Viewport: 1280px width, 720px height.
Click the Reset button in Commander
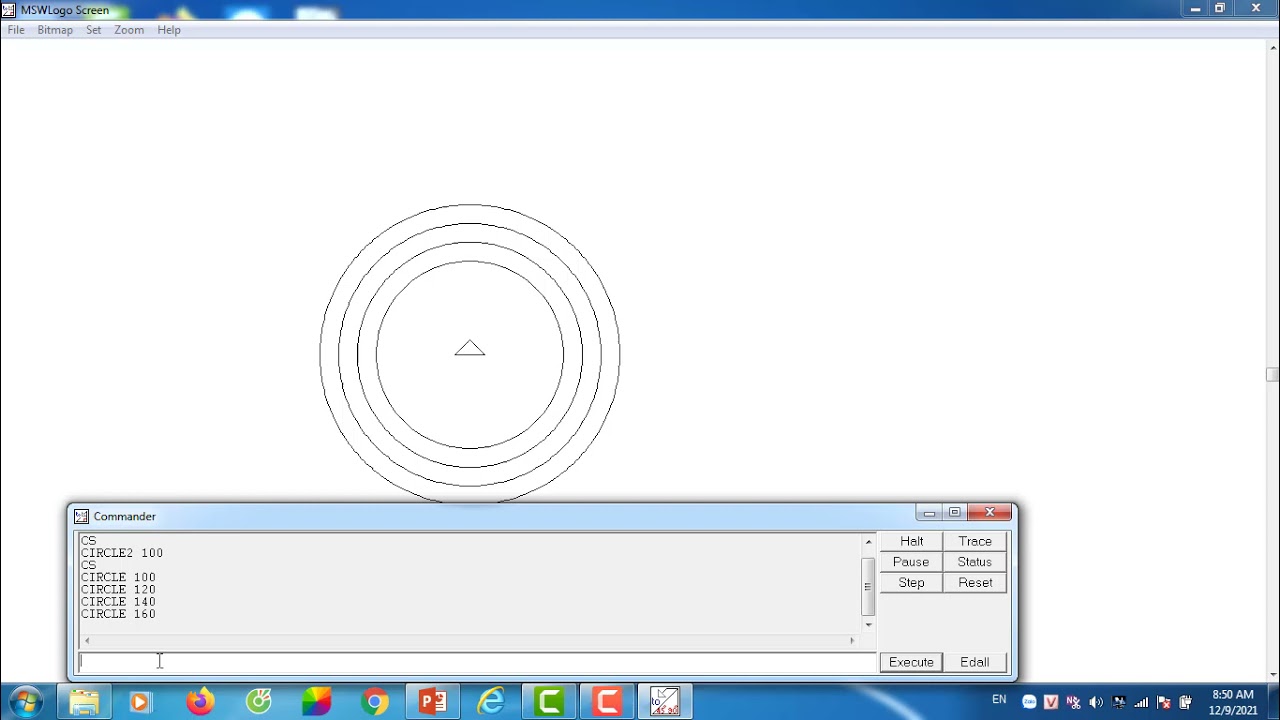point(975,583)
